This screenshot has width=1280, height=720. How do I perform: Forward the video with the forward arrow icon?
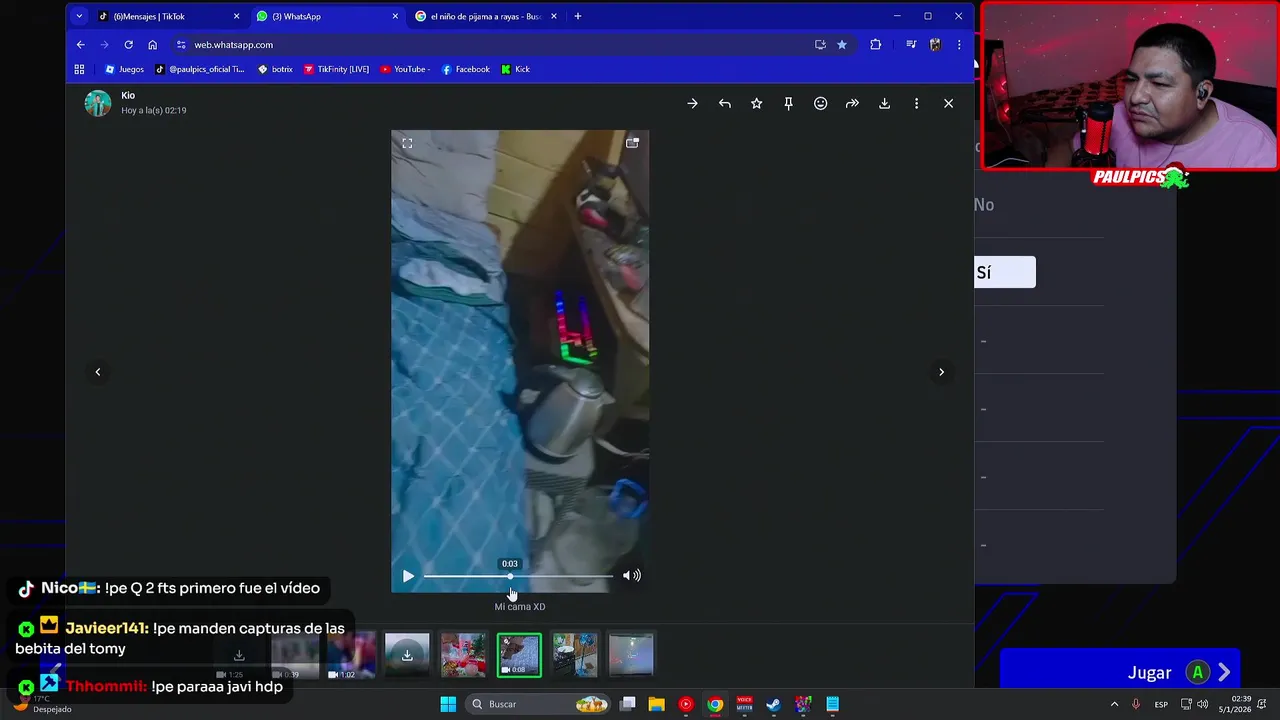852,103
